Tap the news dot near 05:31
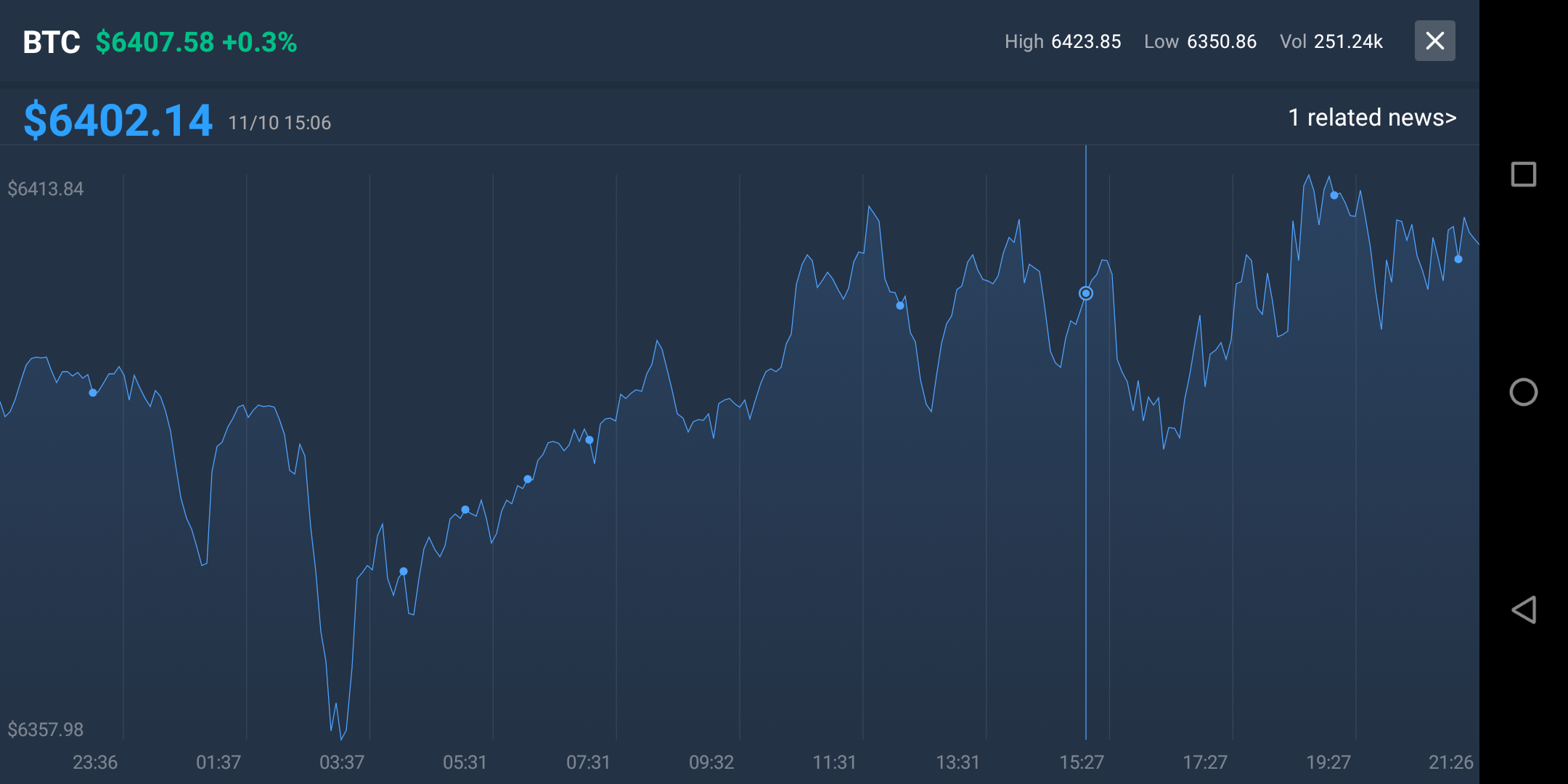This screenshot has width=1568, height=784. [465, 510]
